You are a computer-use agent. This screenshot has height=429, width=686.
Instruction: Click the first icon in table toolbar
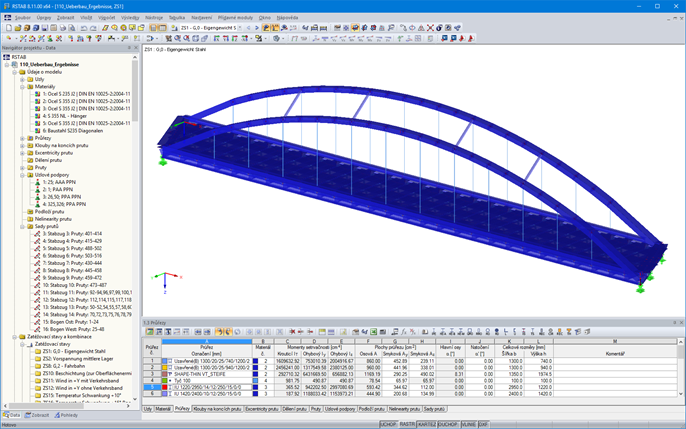(150, 332)
